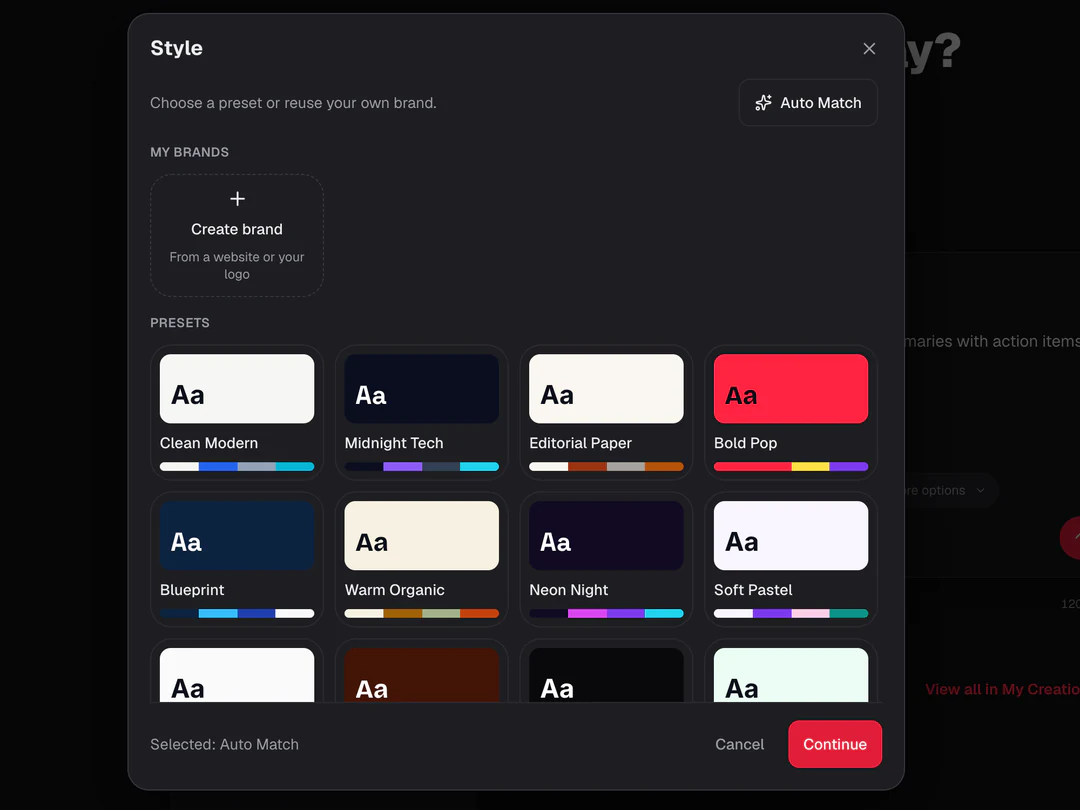The image size is (1080, 810).
Task: Choose the Midnight Tech preset
Action: click(x=422, y=412)
